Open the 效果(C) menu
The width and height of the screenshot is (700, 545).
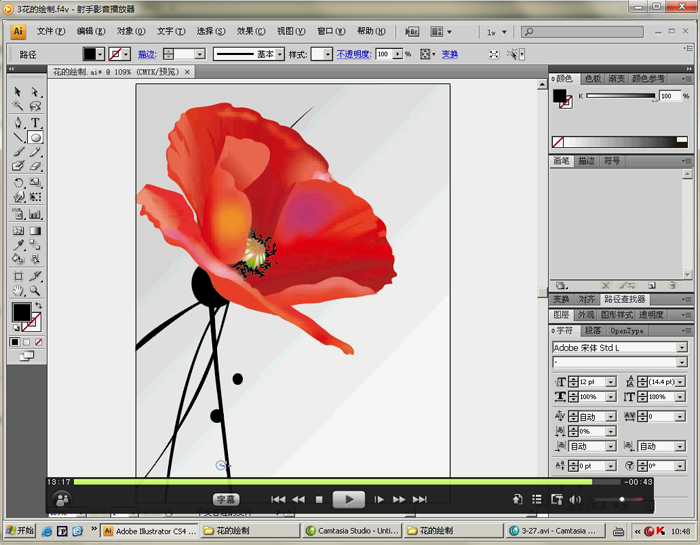[x=251, y=31]
